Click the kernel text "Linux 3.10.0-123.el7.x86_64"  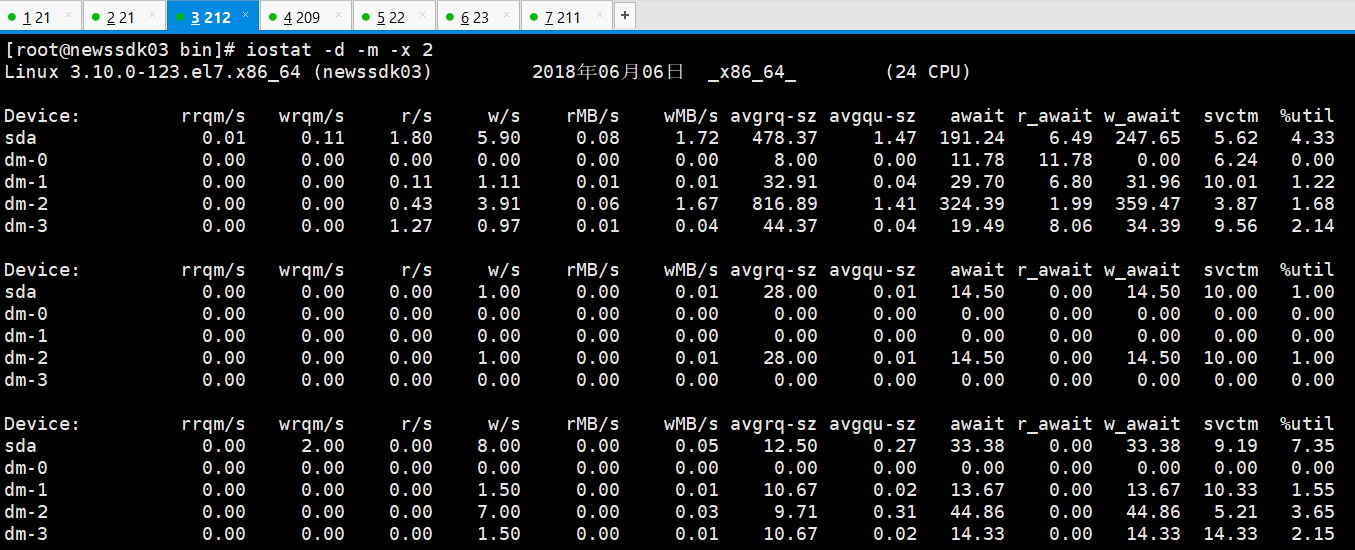click(x=153, y=72)
